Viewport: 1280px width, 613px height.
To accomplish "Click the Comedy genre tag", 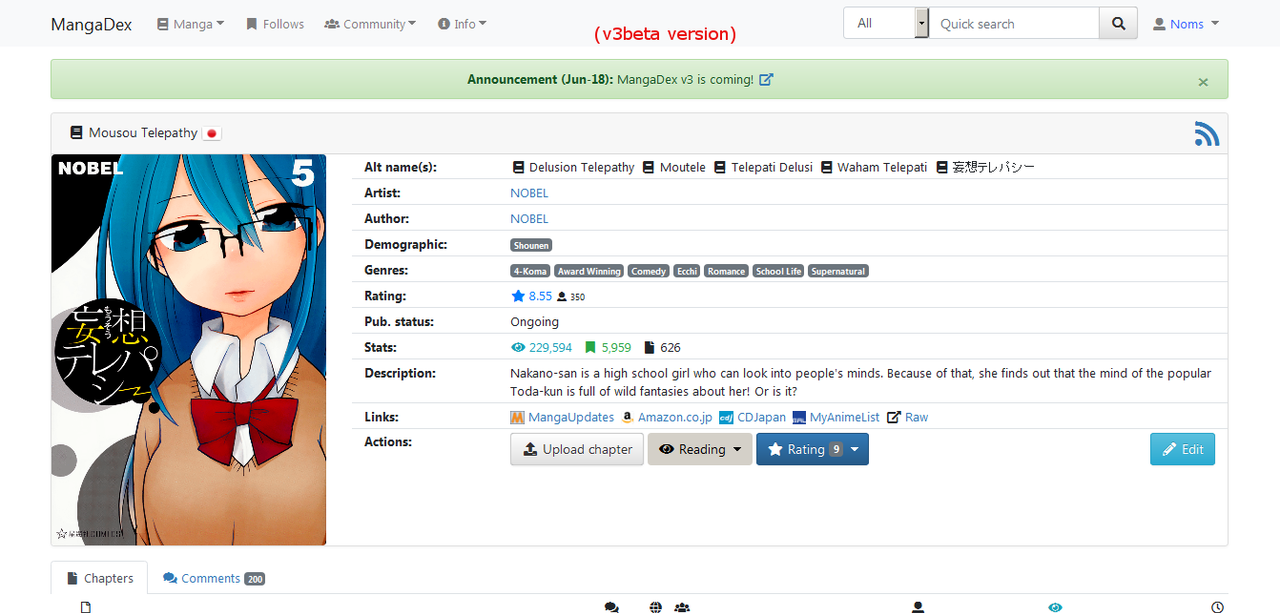I will coord(649,271).
